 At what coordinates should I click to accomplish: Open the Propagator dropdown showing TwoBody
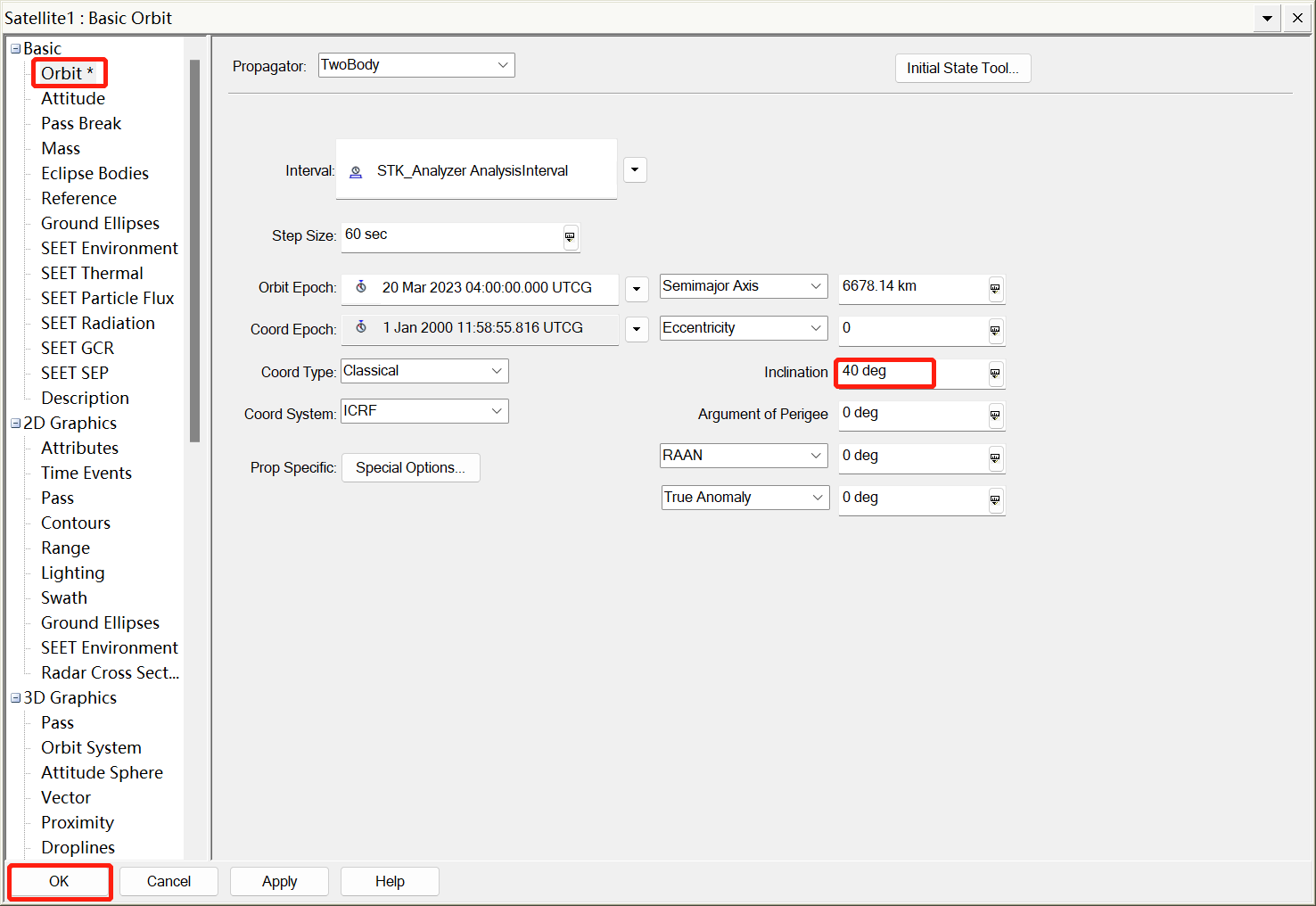pyautogui.click(x=415, y=65)
